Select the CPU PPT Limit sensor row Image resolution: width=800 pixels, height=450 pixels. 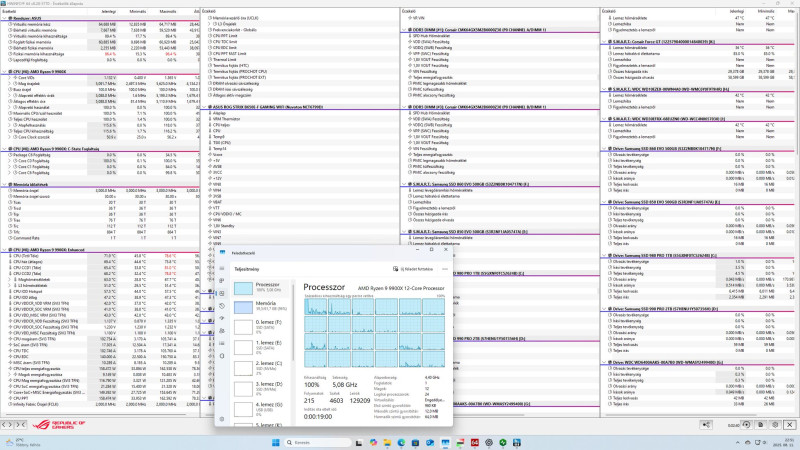click(x=225, y=36)
